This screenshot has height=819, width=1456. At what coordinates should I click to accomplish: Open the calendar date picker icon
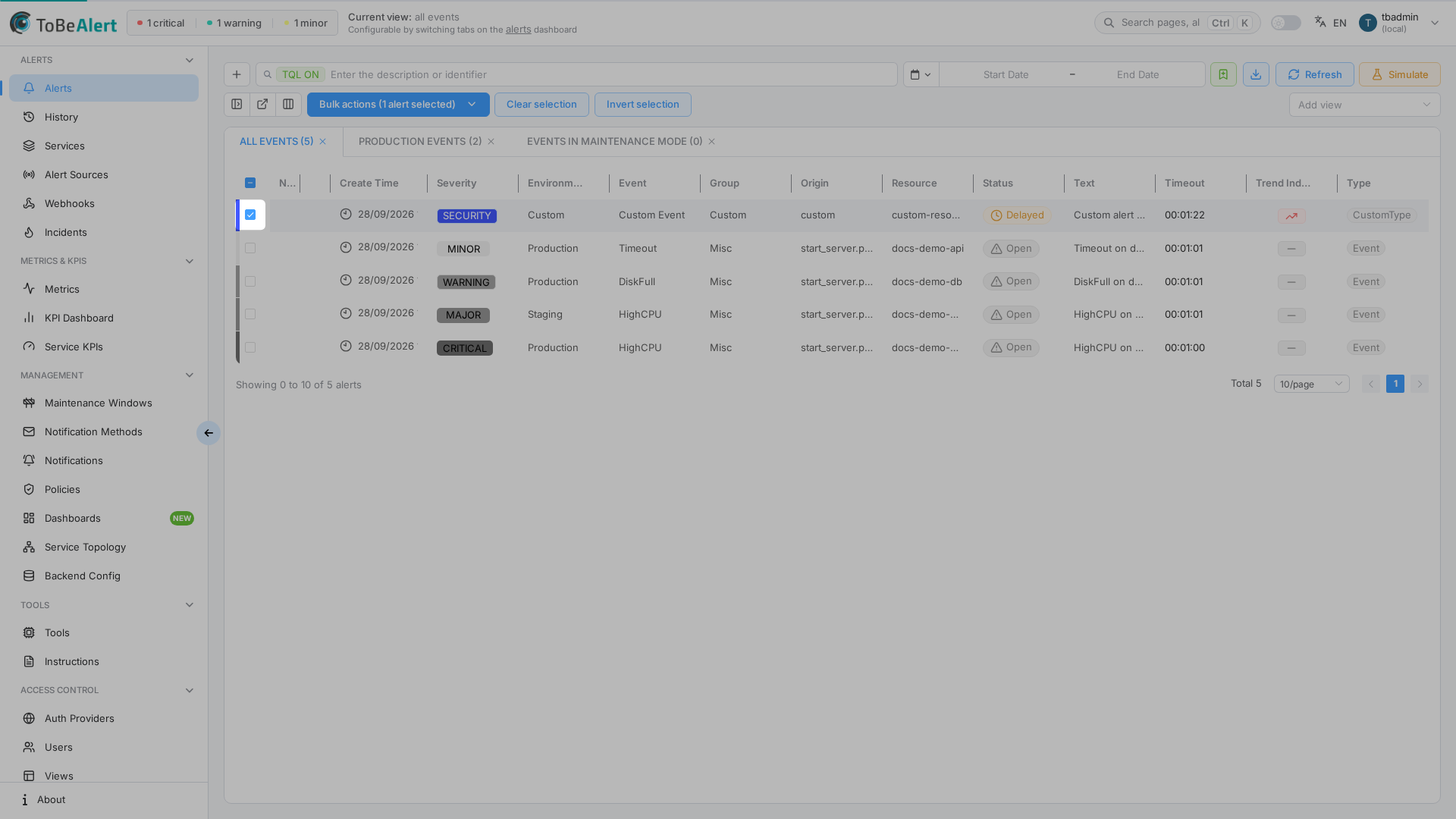point(921,74)
